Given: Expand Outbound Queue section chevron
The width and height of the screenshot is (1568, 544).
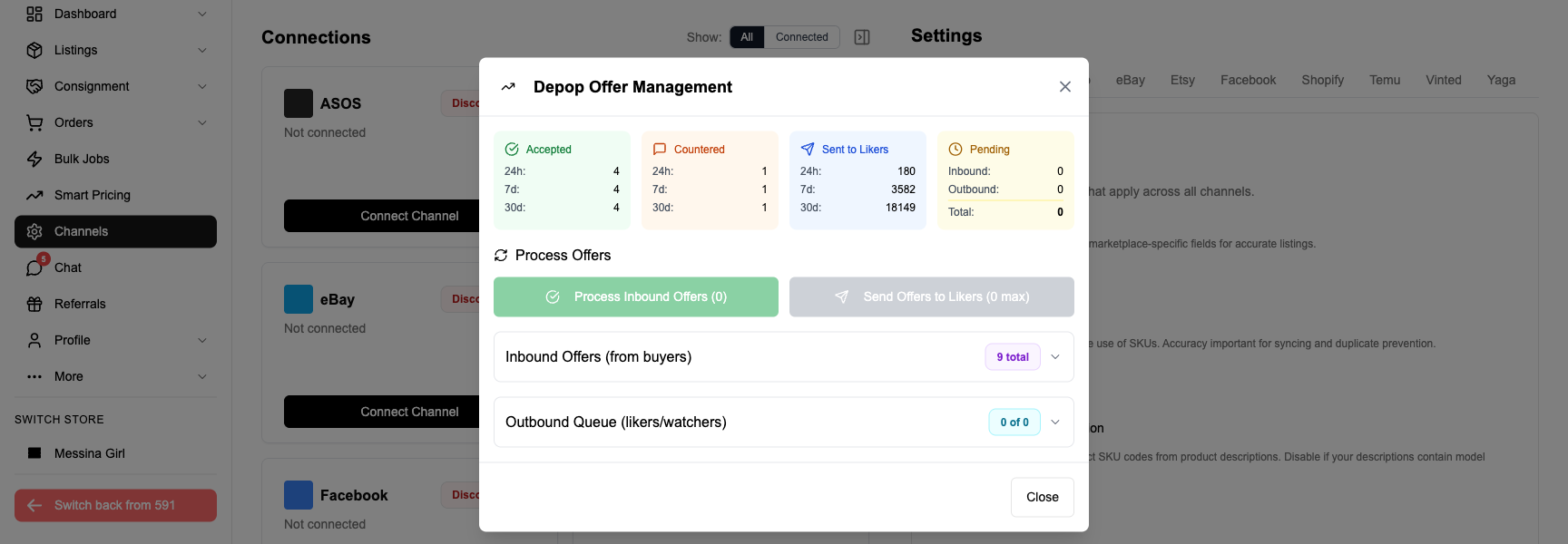Looking at the screenshot, I should [x=1055, y=423].
